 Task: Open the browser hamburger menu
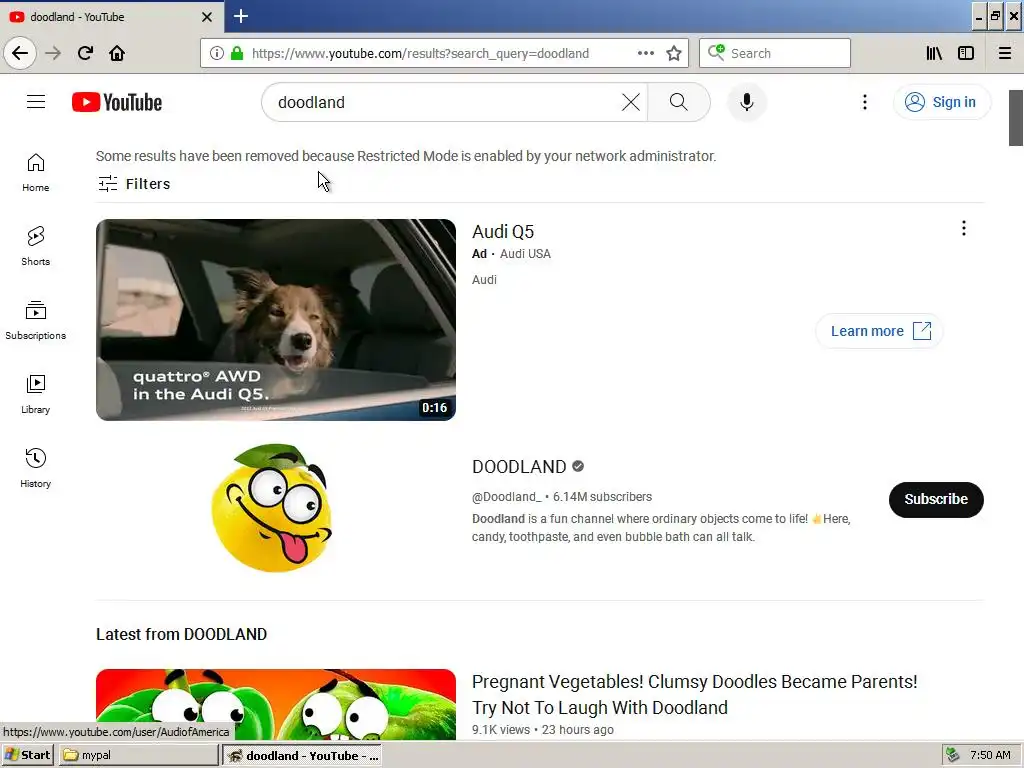(1004, 53)
